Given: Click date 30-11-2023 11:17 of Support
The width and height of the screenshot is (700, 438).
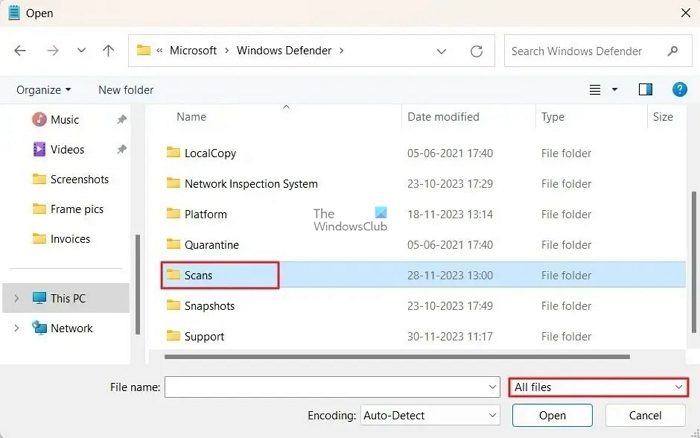Looking at the screenshot, I should pos(450,337).
